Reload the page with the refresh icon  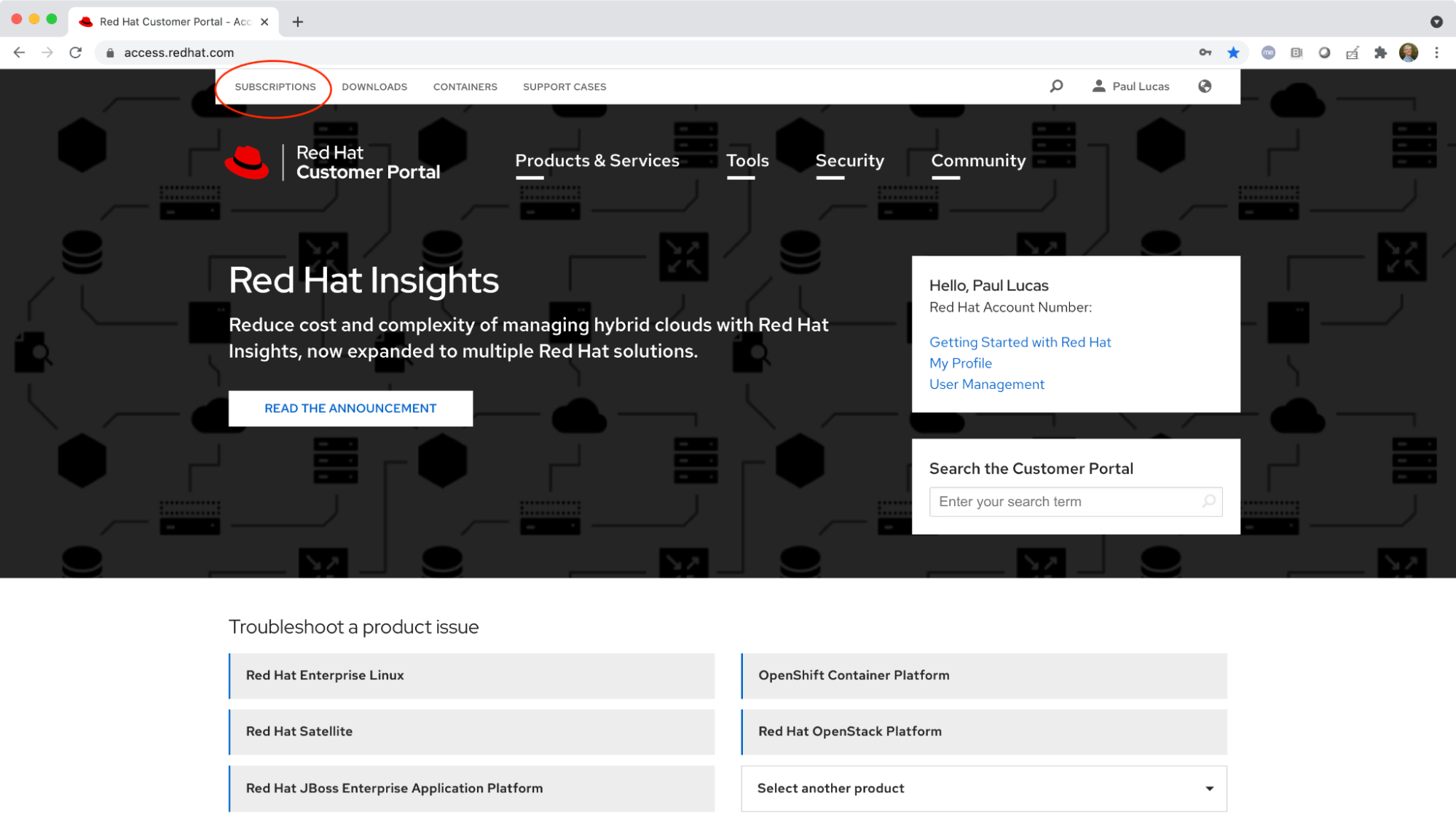(x=76, y=52)
